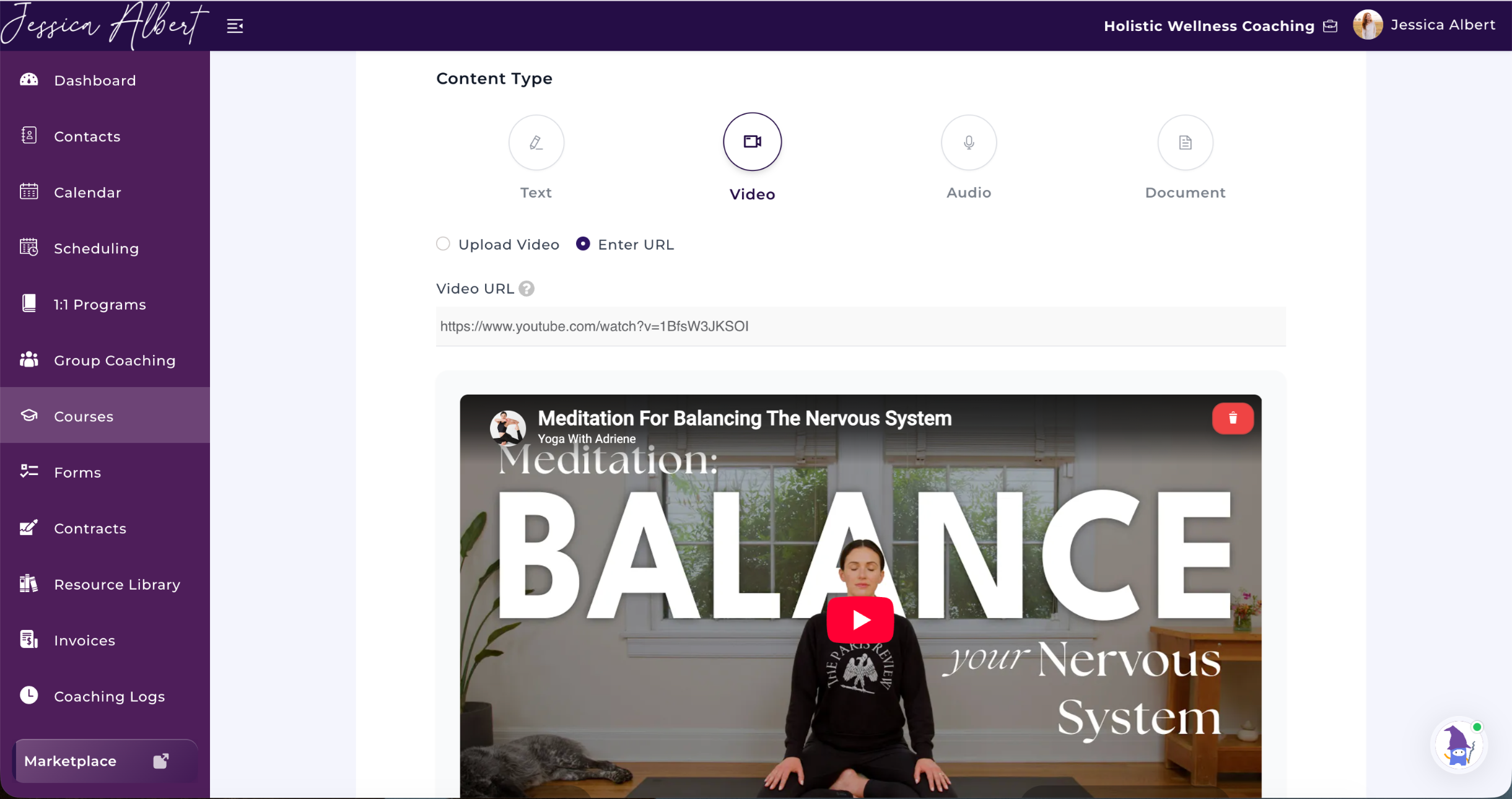This screenshot has height=799, width=1512.
Task: Click the Scheduling clock-calendar icon
Action: coord(29,248)
